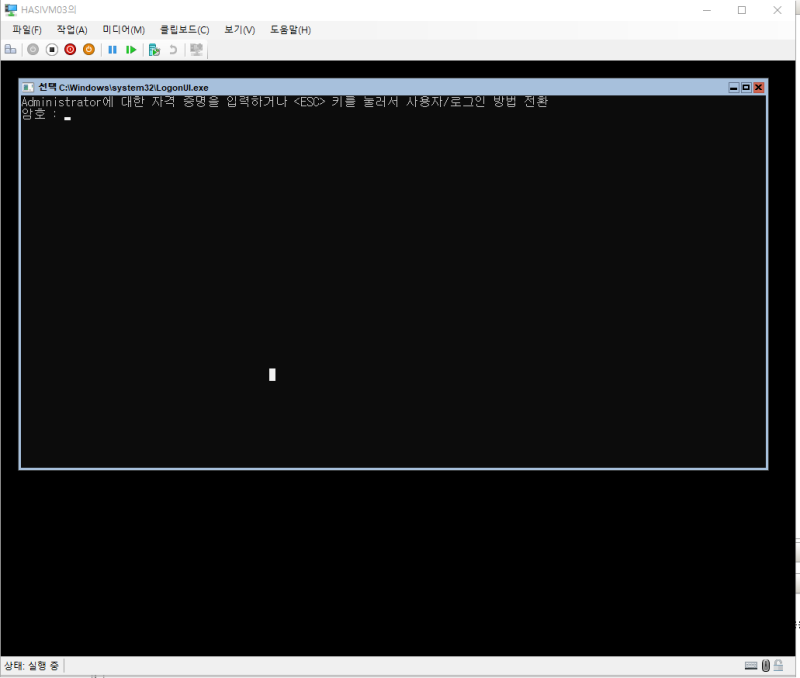Minimize the HASIVM03 connection window
This screenshot has width=800, height=678.
[707, 10]
